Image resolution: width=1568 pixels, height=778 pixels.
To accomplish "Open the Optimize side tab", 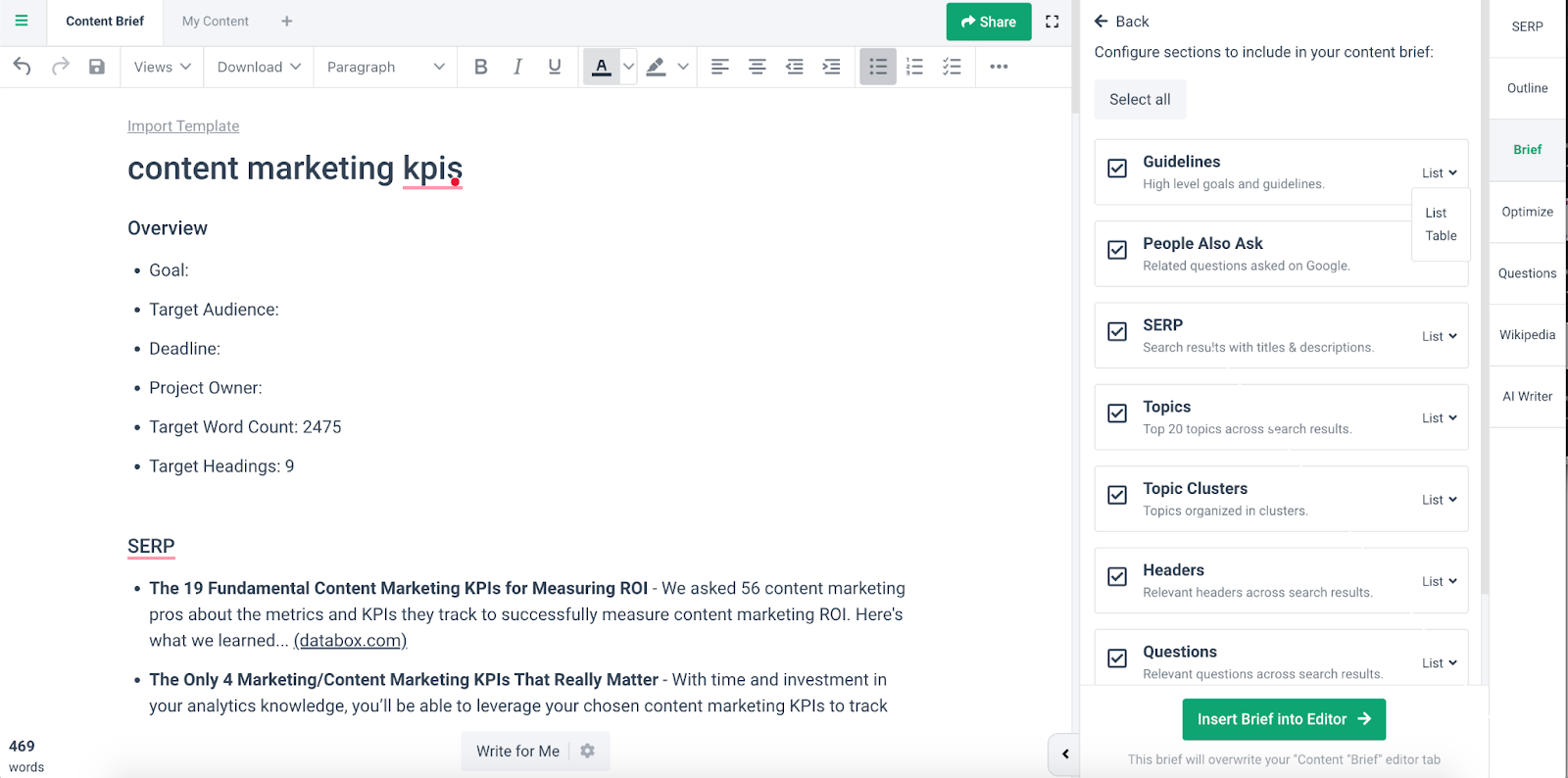I will [1527, 212].
